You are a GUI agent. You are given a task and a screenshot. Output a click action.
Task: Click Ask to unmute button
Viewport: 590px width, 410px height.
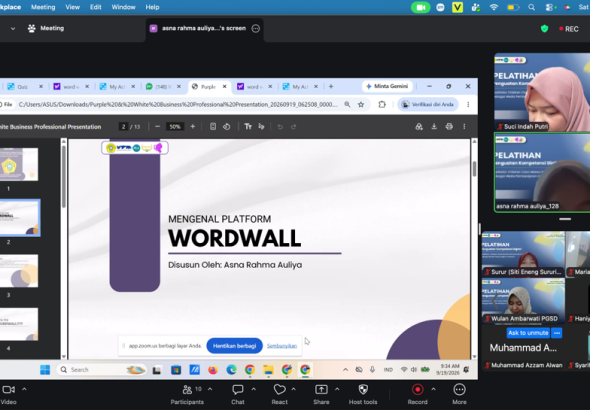coord(528,333)
